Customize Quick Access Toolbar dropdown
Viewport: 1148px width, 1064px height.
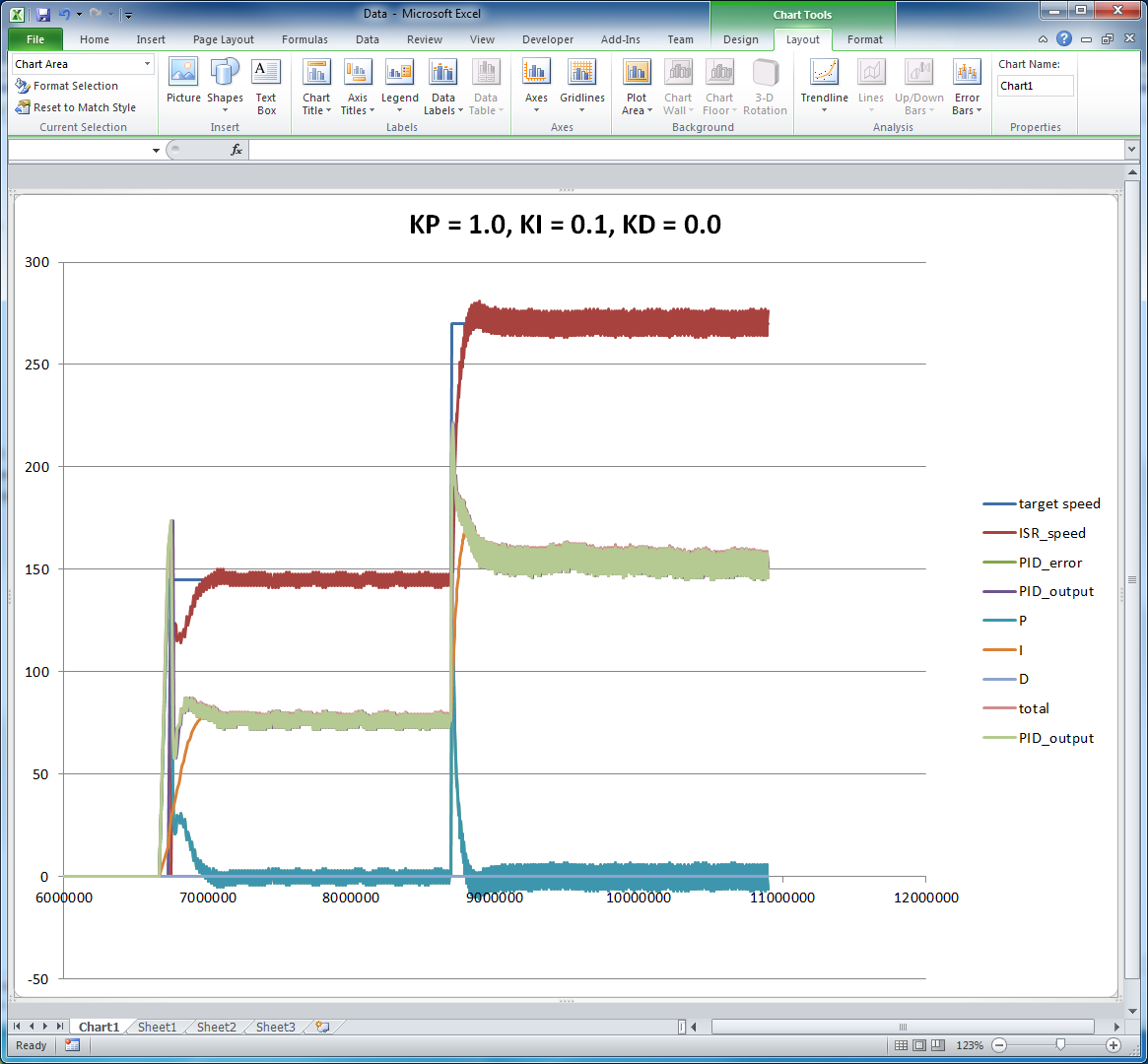[127, 14]
